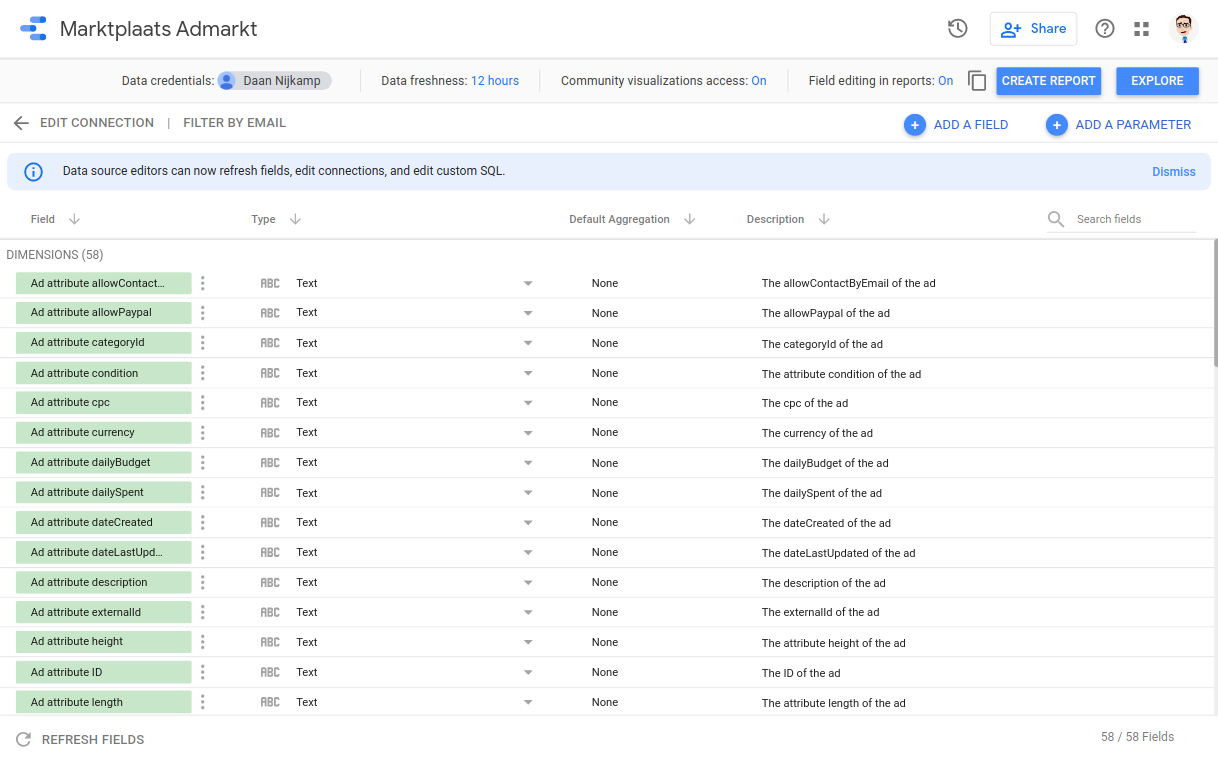Click description 'The dailySpent of the ad'
The width and height of the screenshot is (1218, 759).
point(822,493)
